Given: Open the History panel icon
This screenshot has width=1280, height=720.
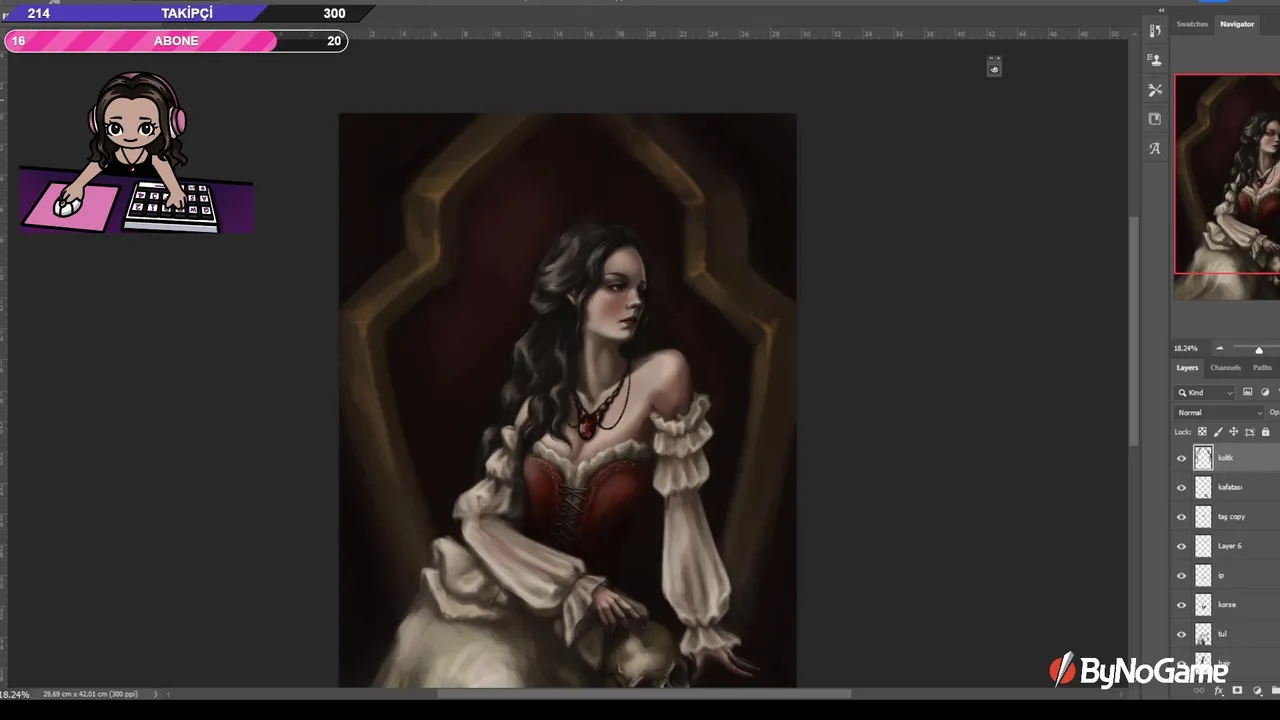Looking at the screenshot, I should pos(1155,31).
